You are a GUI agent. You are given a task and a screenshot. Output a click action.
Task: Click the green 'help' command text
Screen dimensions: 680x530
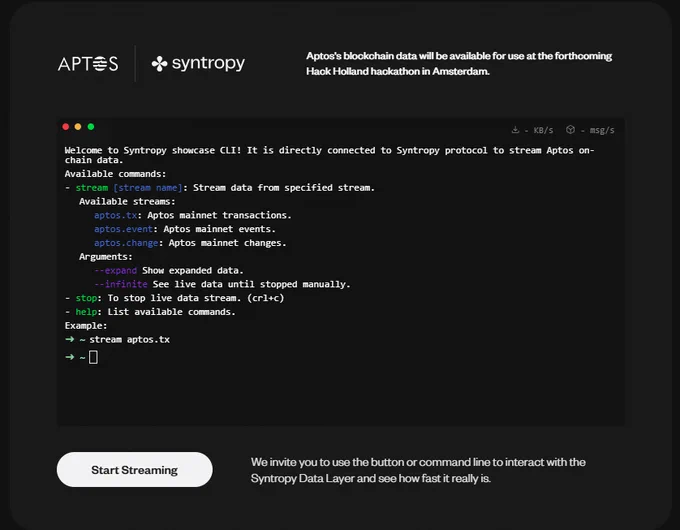pos(86,312)
